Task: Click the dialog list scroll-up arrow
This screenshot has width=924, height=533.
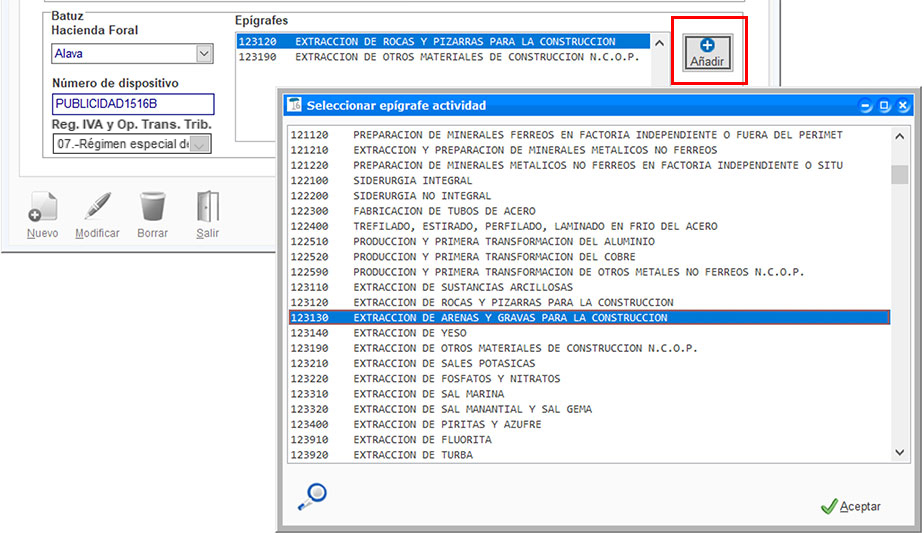Action: tap(899, 136)
